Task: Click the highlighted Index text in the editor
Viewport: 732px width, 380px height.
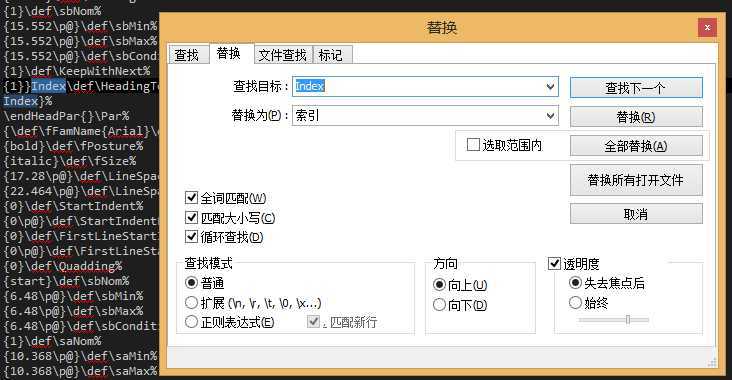Action: pyautogui.click(x=49, y=86)
